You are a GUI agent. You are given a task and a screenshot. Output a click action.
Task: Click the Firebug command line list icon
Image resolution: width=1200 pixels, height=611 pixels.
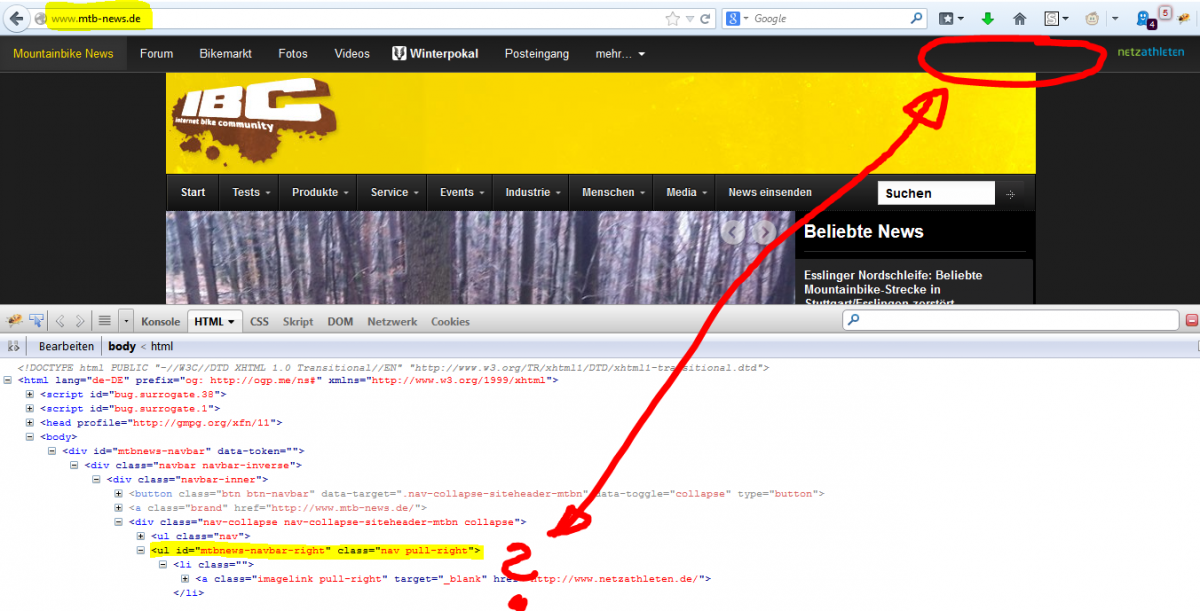pos(104,321)
